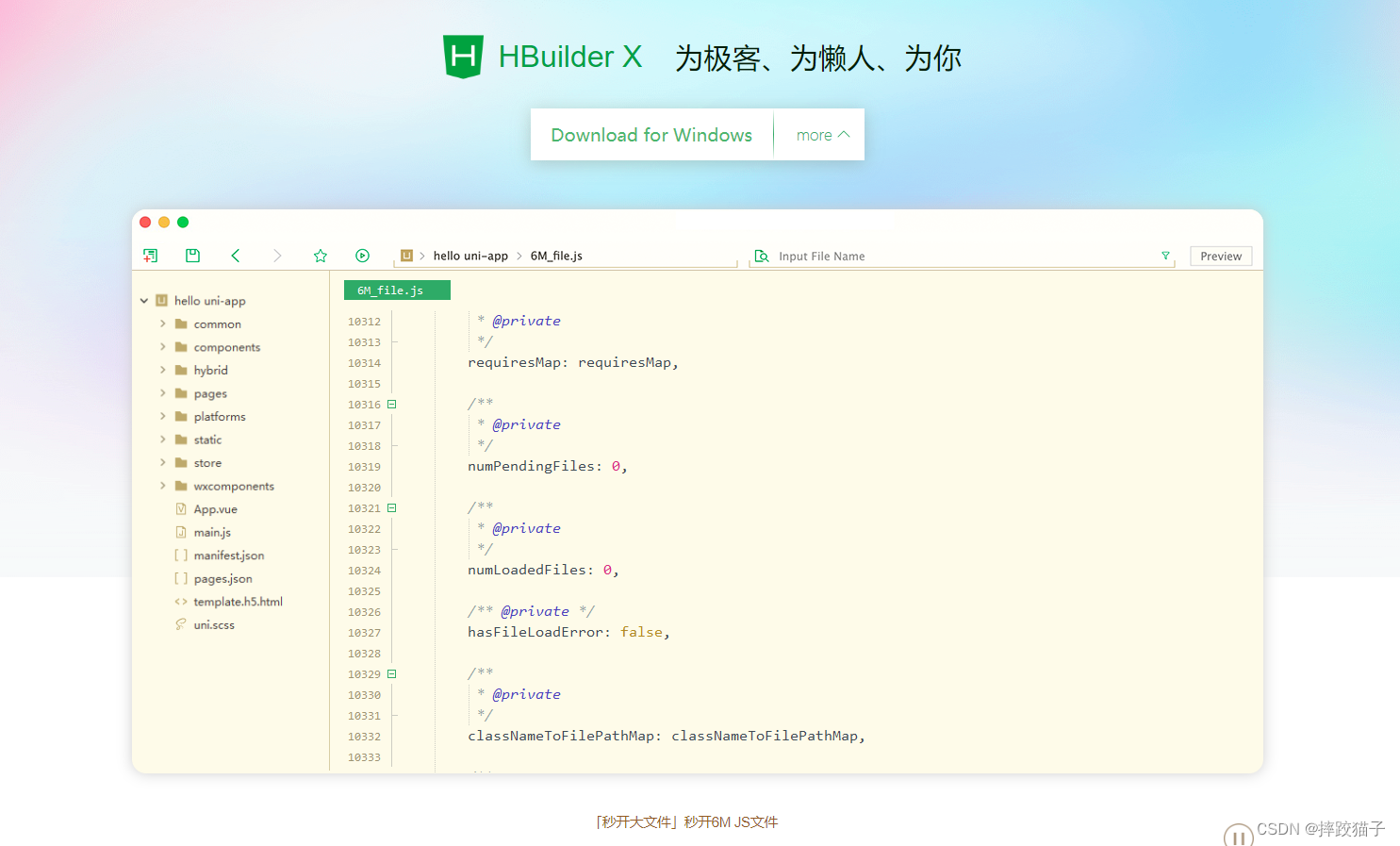1400x846 pixels.
Task: Expand the hybrid folder chevron
Action: (x=163, y=370)
